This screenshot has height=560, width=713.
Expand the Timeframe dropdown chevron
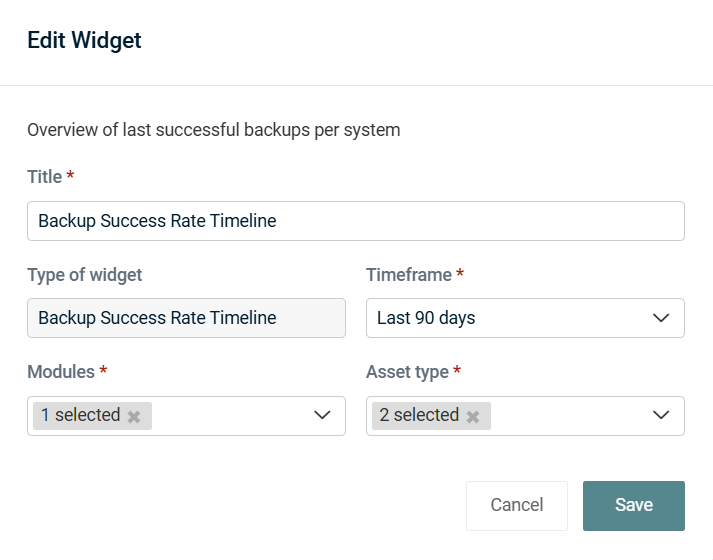point(661,318)
